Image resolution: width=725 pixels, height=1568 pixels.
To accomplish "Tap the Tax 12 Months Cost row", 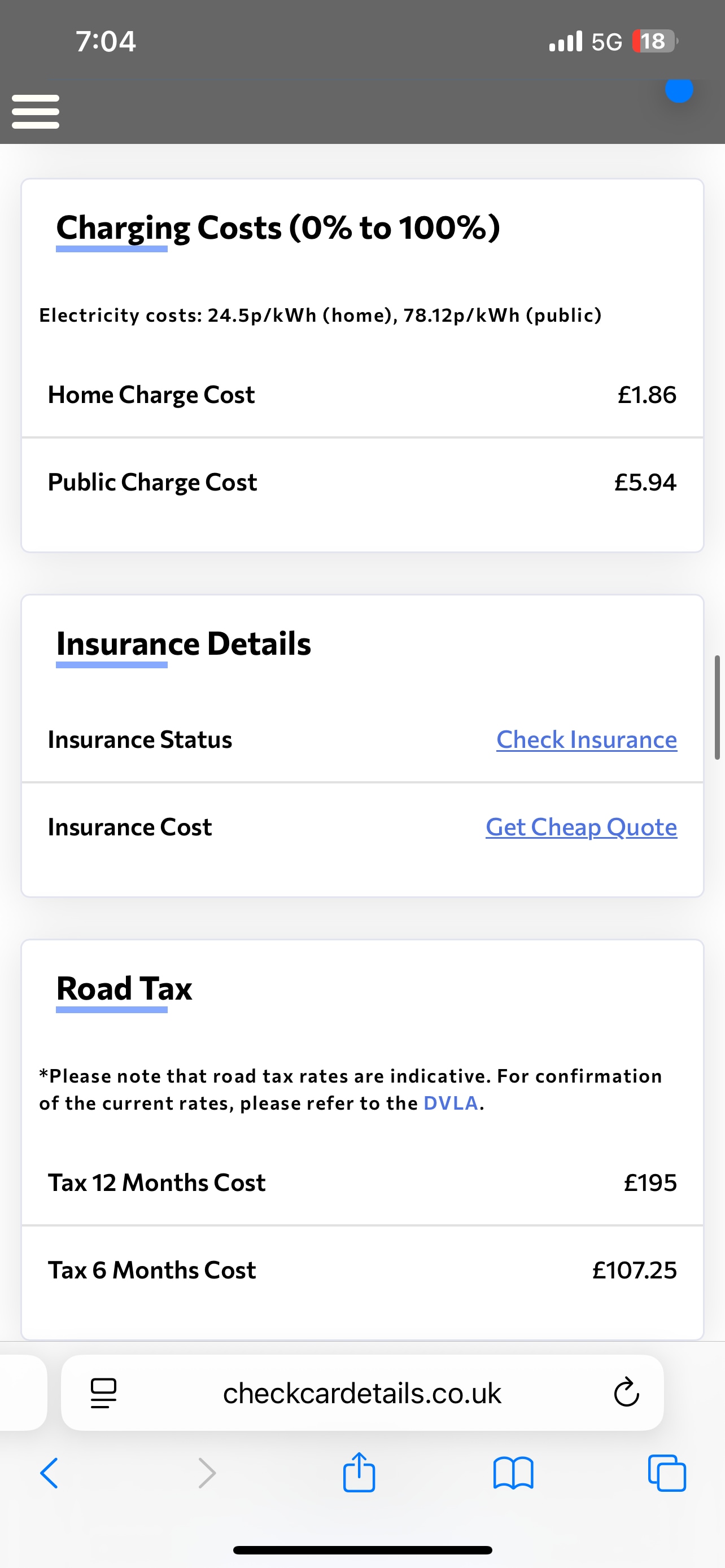I will click(x=362, y=1182).
